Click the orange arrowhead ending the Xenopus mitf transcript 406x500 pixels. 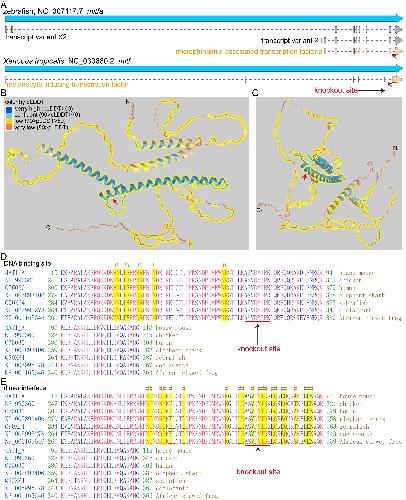[397, 80]
